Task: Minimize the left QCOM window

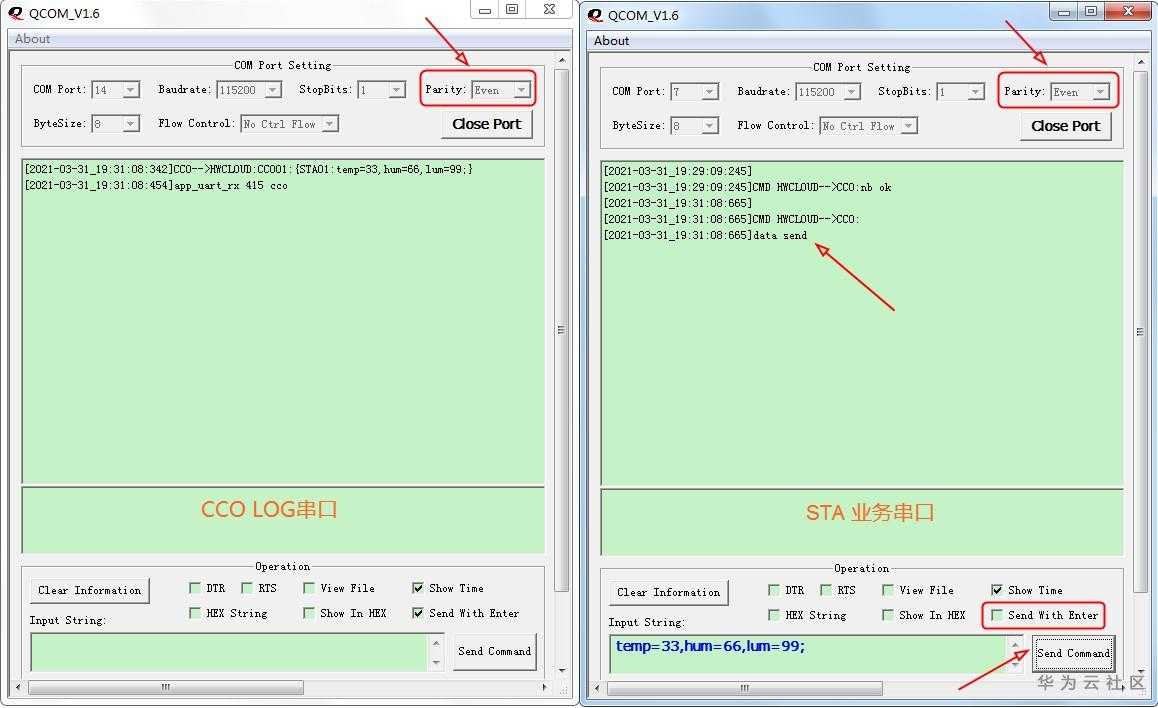Action: coord(485,10)
